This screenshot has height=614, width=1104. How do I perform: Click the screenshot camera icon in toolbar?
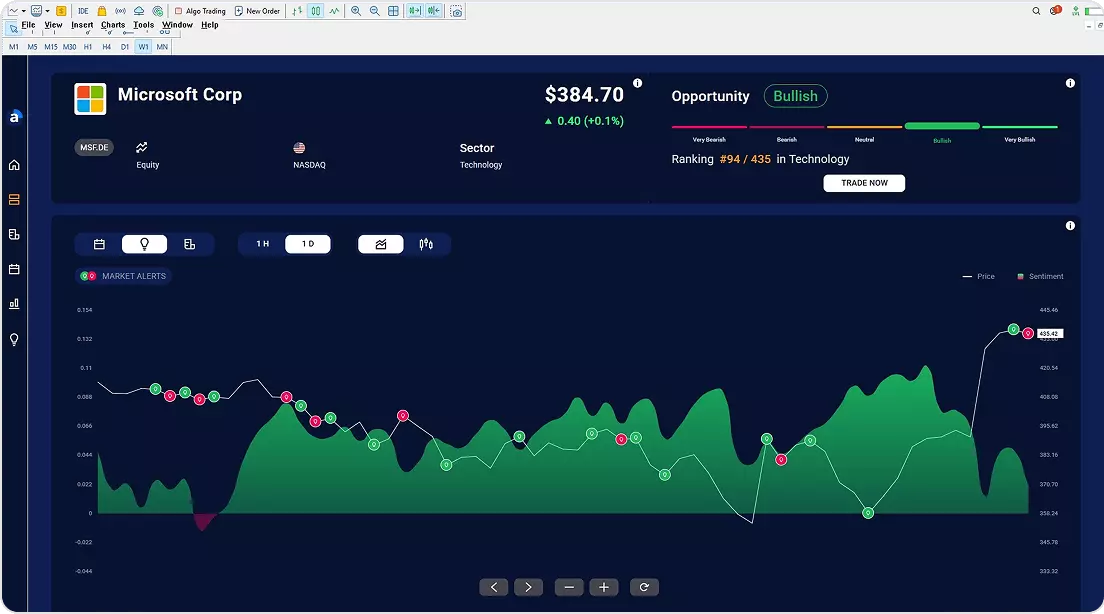pyautogui.click(x=456, y=11)
